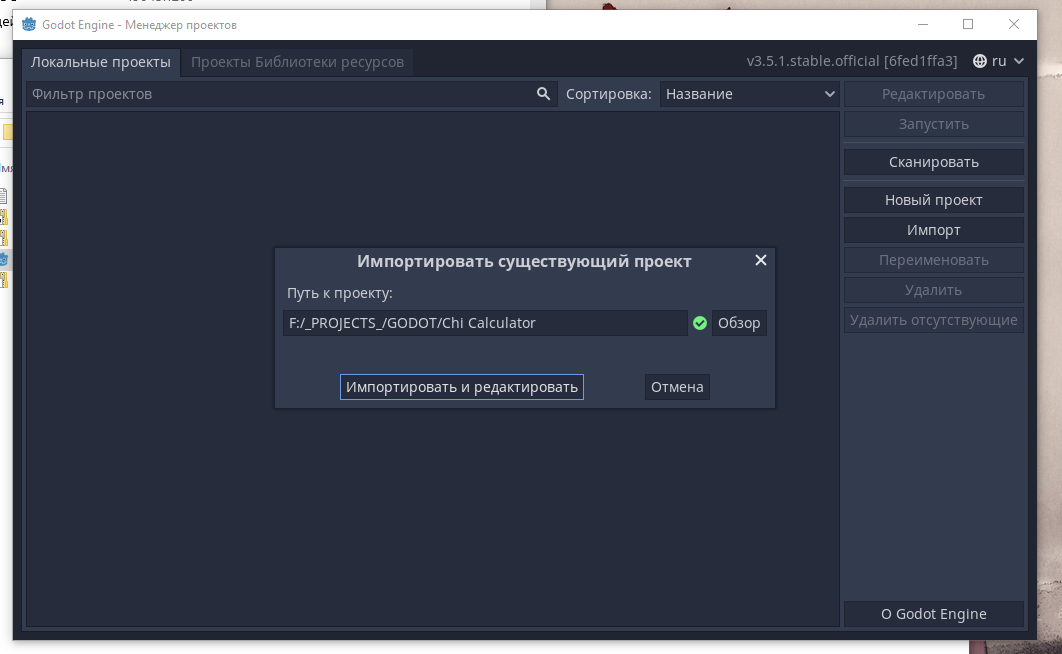Click the version v3.5.1.stable.official link

point(852,61)
